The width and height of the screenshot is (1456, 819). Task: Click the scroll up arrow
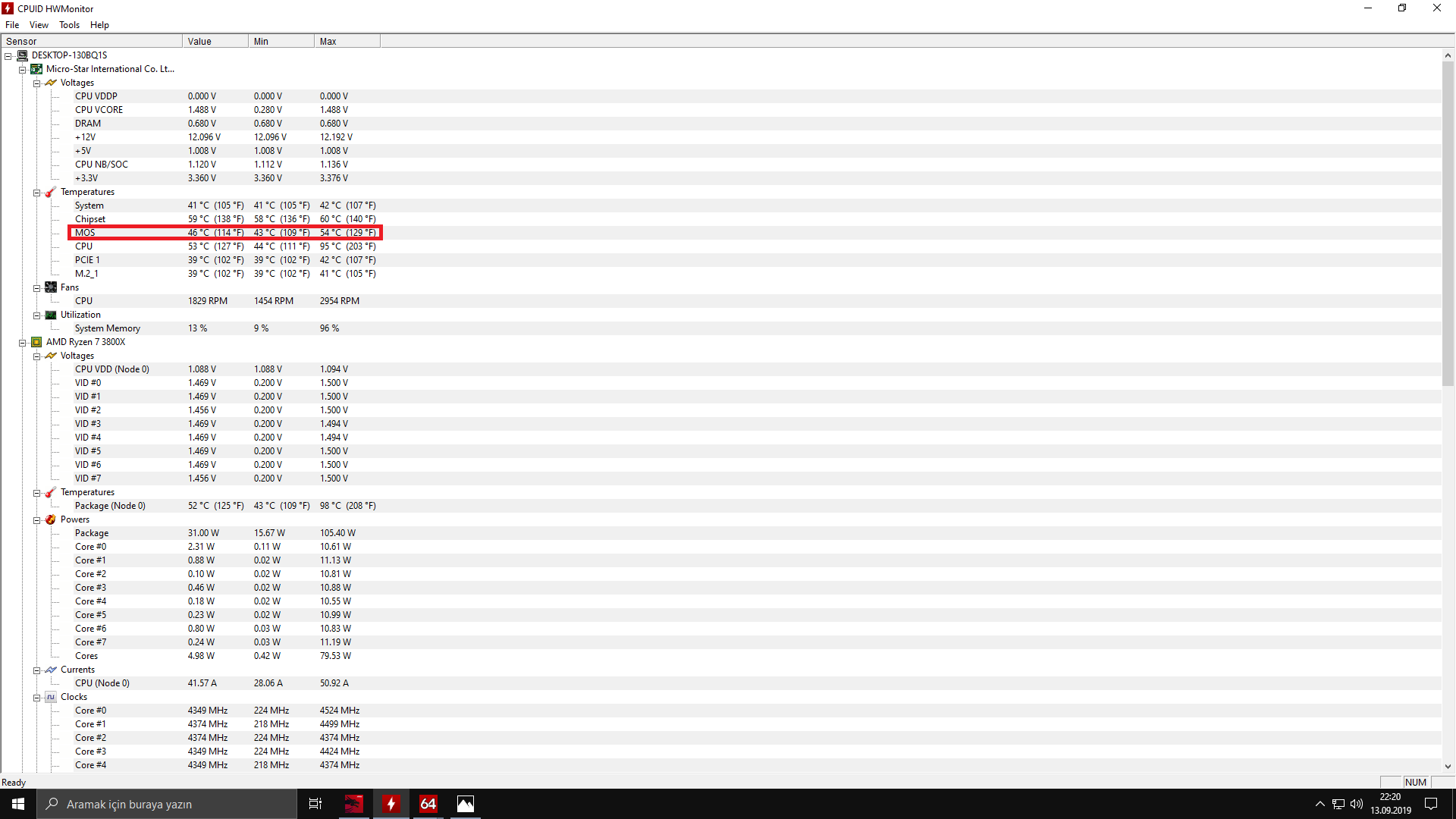[1448, 55]
